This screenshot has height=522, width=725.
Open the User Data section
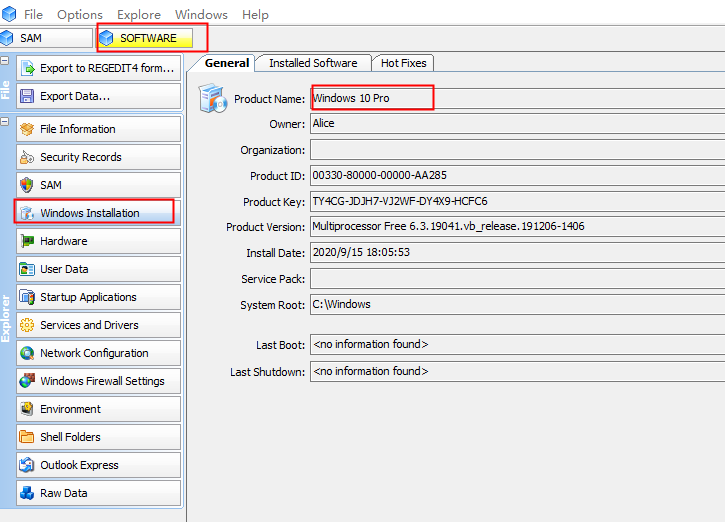coord(98,269)
